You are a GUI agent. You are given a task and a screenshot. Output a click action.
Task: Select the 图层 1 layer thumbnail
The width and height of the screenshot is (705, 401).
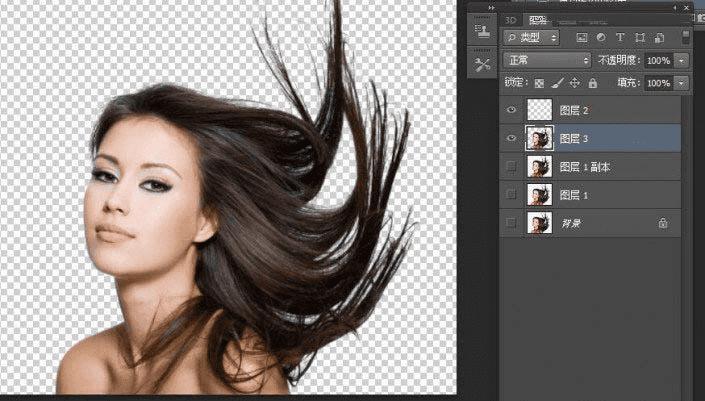click(540, 195)
